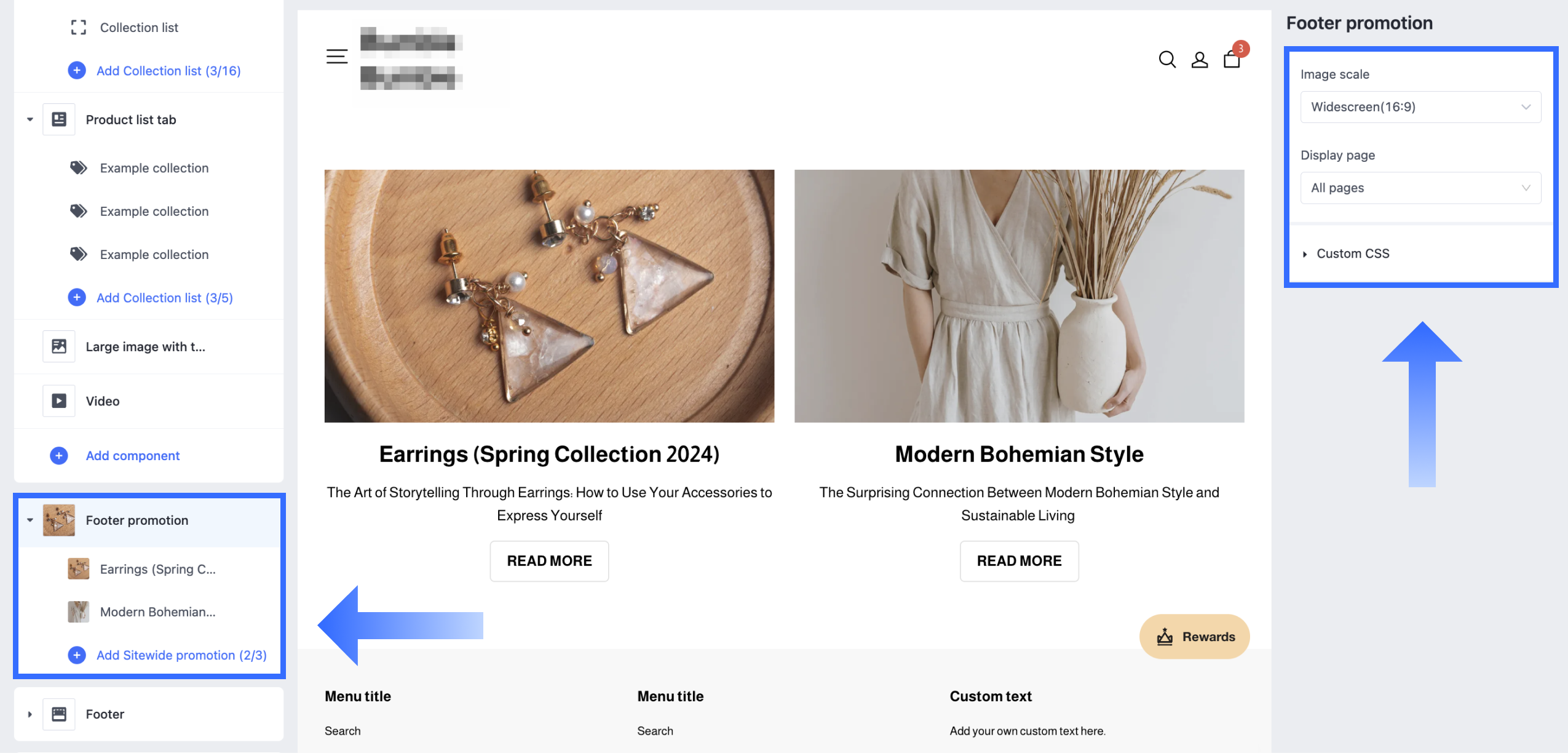The height and width of the screenshot is (753, 1568).
Task: Open the hamburger menu in store preview
Action: click(x=336, y=57)
